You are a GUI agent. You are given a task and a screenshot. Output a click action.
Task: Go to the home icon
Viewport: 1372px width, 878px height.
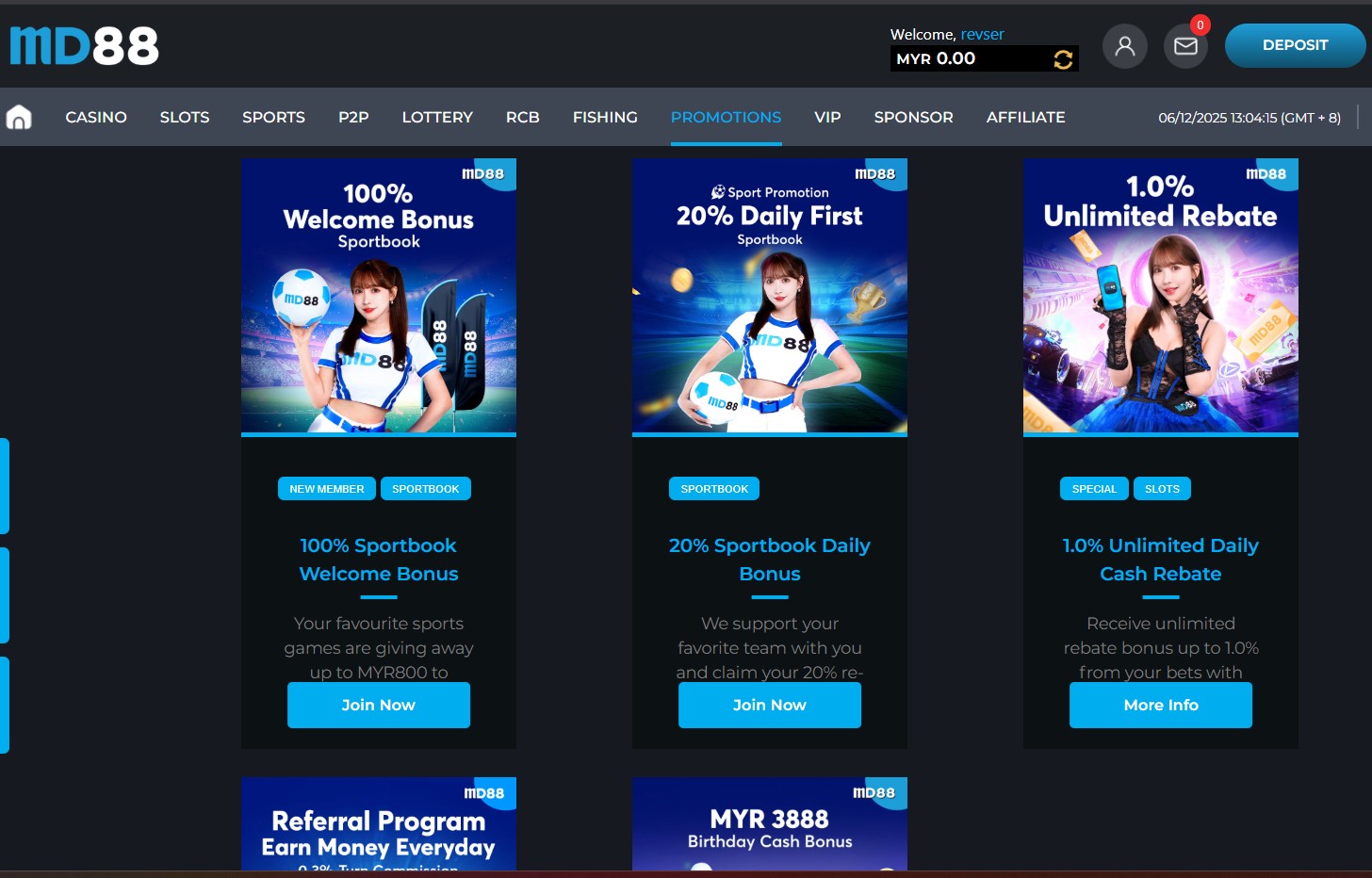19,117
